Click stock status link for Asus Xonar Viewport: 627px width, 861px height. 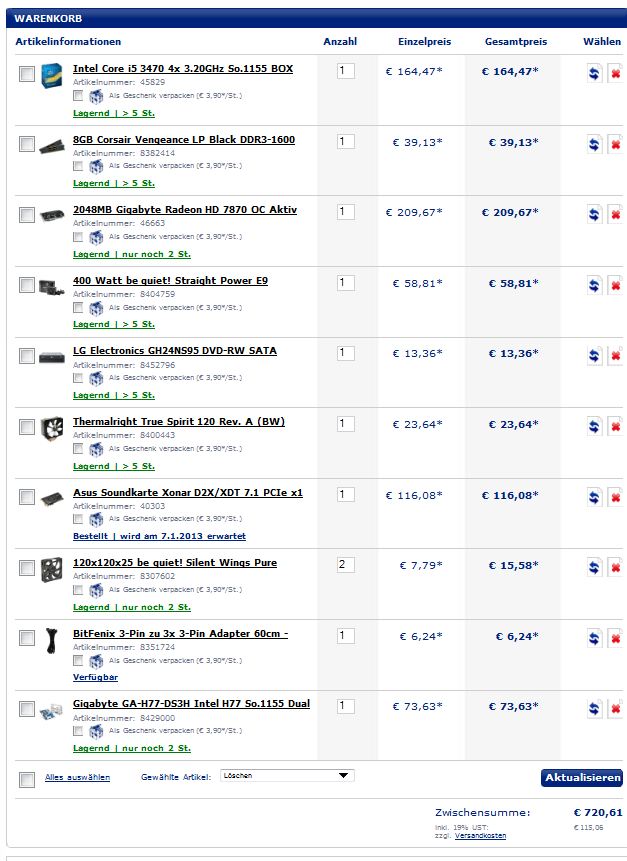tap(159, 536)
